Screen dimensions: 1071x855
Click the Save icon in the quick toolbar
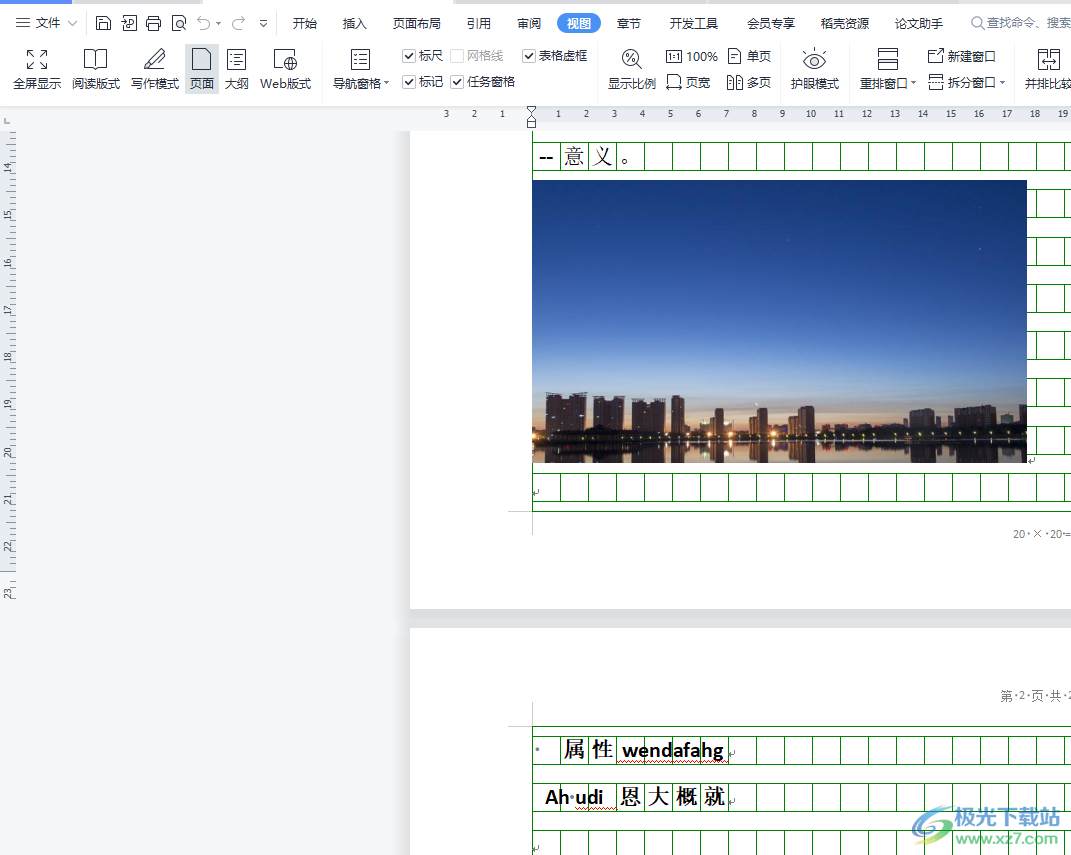pyautogui.click(x=103, y=23)
